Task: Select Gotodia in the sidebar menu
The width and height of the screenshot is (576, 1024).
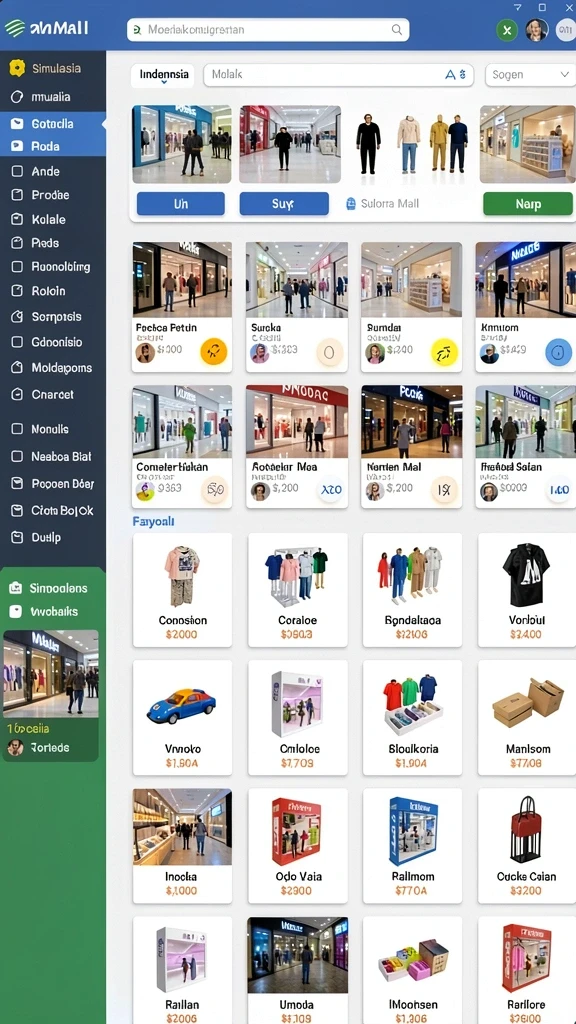Action: click(53, 123)
